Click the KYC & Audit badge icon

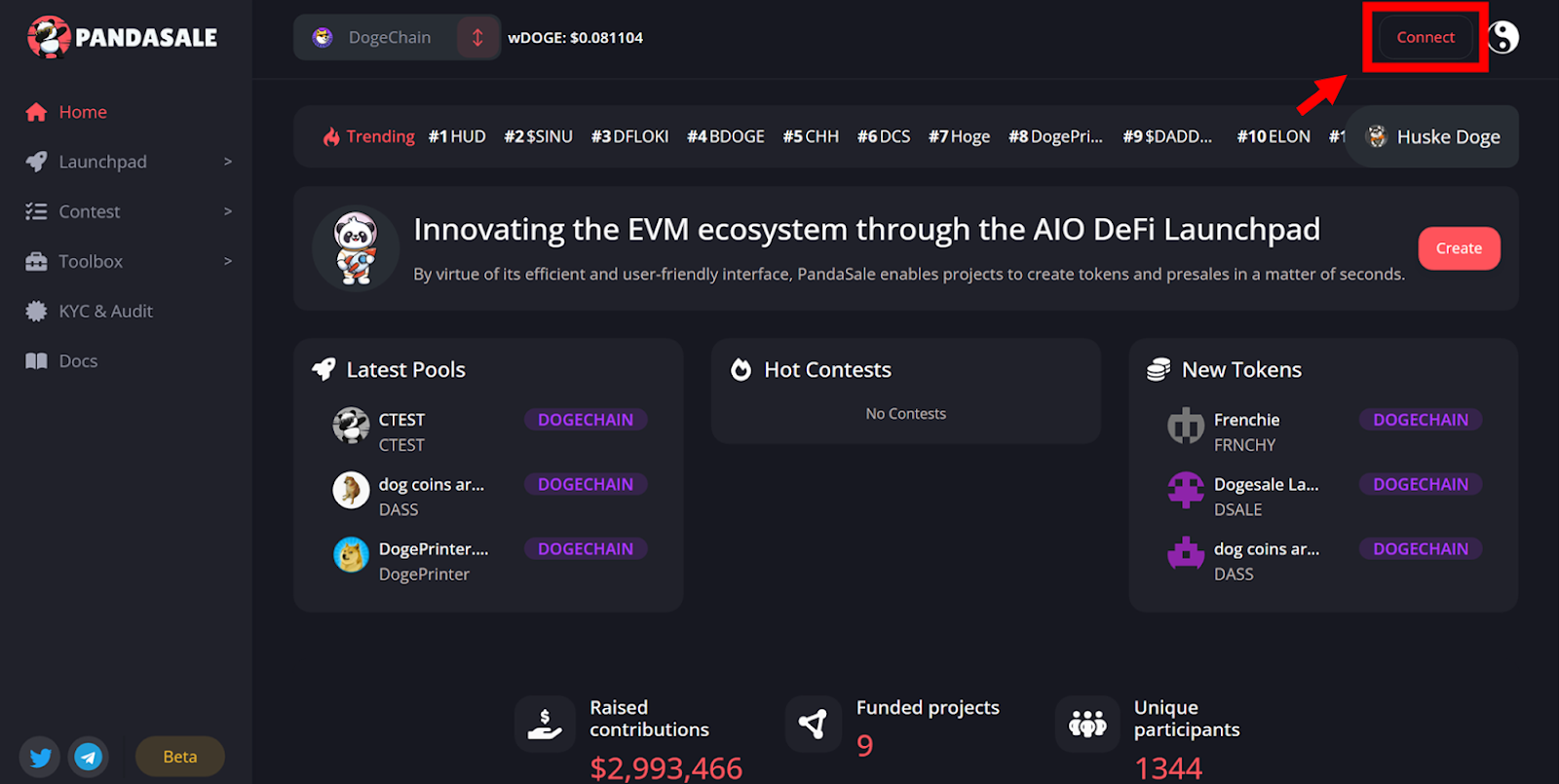[x=36, y=311]
